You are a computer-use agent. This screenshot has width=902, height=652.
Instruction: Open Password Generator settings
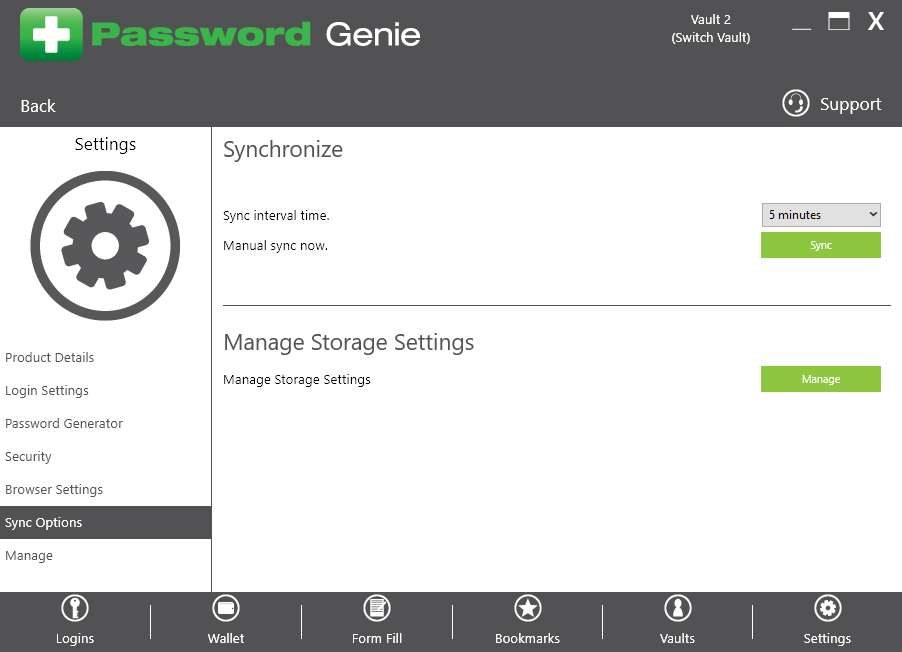click(64, 424)
